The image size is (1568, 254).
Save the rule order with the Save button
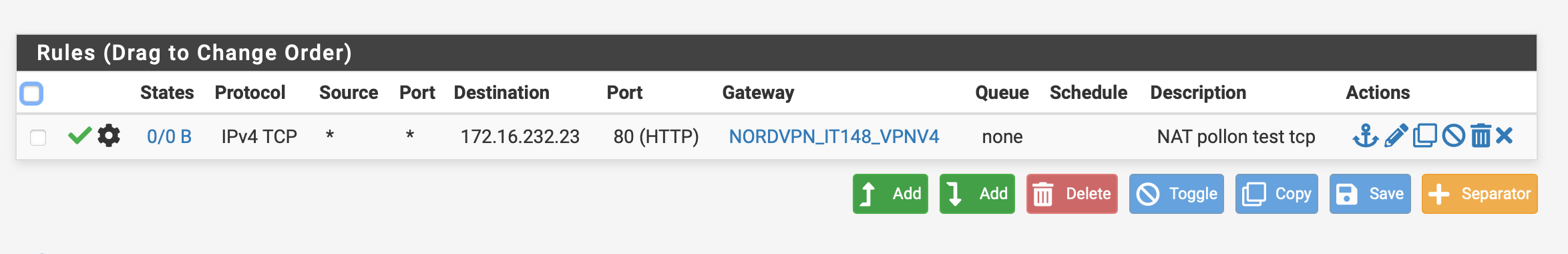click(1370, 194)
